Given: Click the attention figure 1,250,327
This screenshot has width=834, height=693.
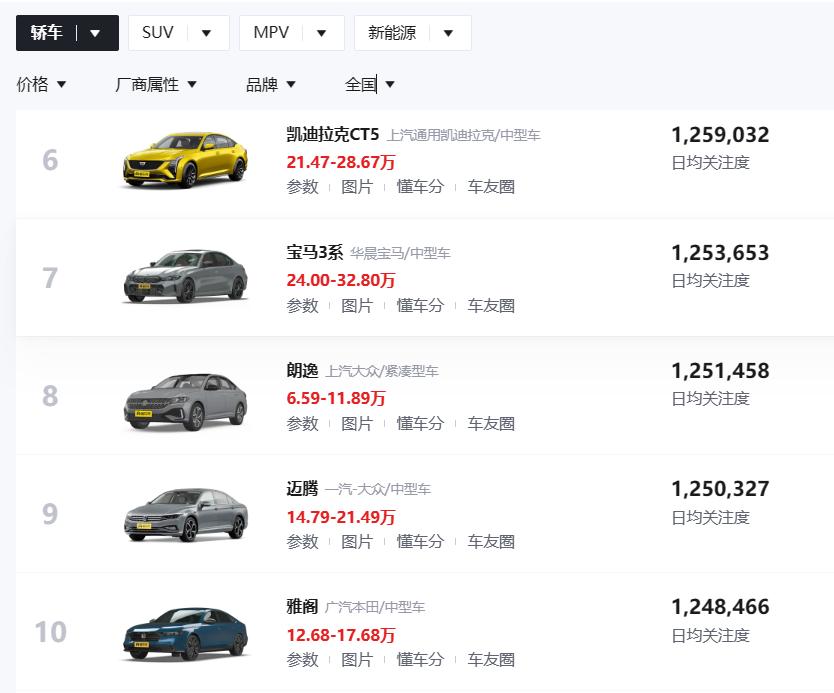Looking at the screenshot, I should pyautogui.click(x=720, y=489).
